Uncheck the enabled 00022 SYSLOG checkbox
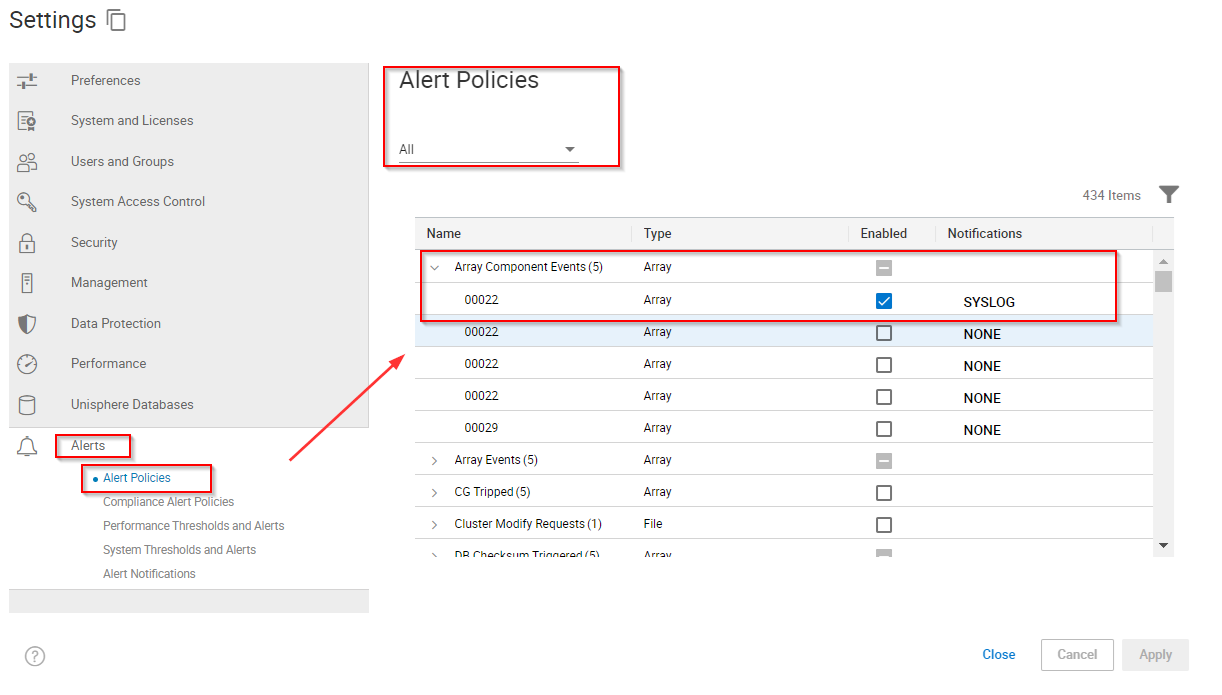The width and height of the screenshot is (1222, 695). click(x=883, y=299)
